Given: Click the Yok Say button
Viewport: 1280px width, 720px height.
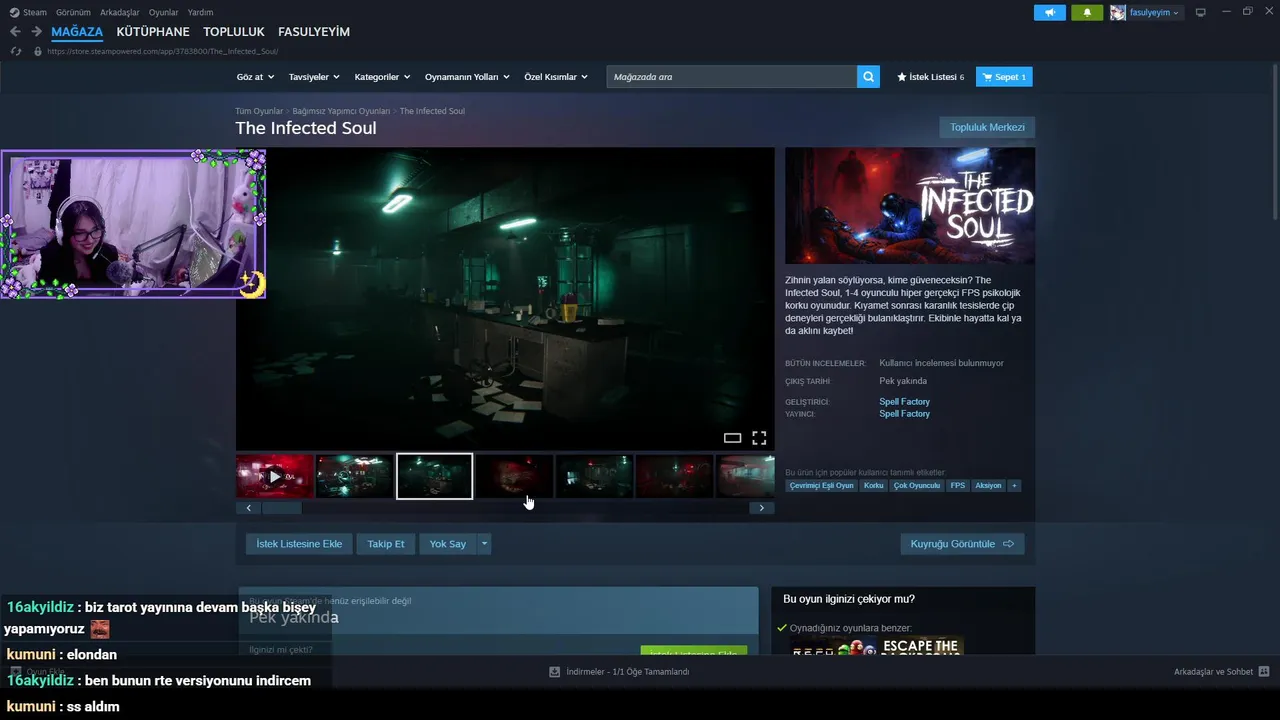Looking at the screenshot, I should point(448,544).
